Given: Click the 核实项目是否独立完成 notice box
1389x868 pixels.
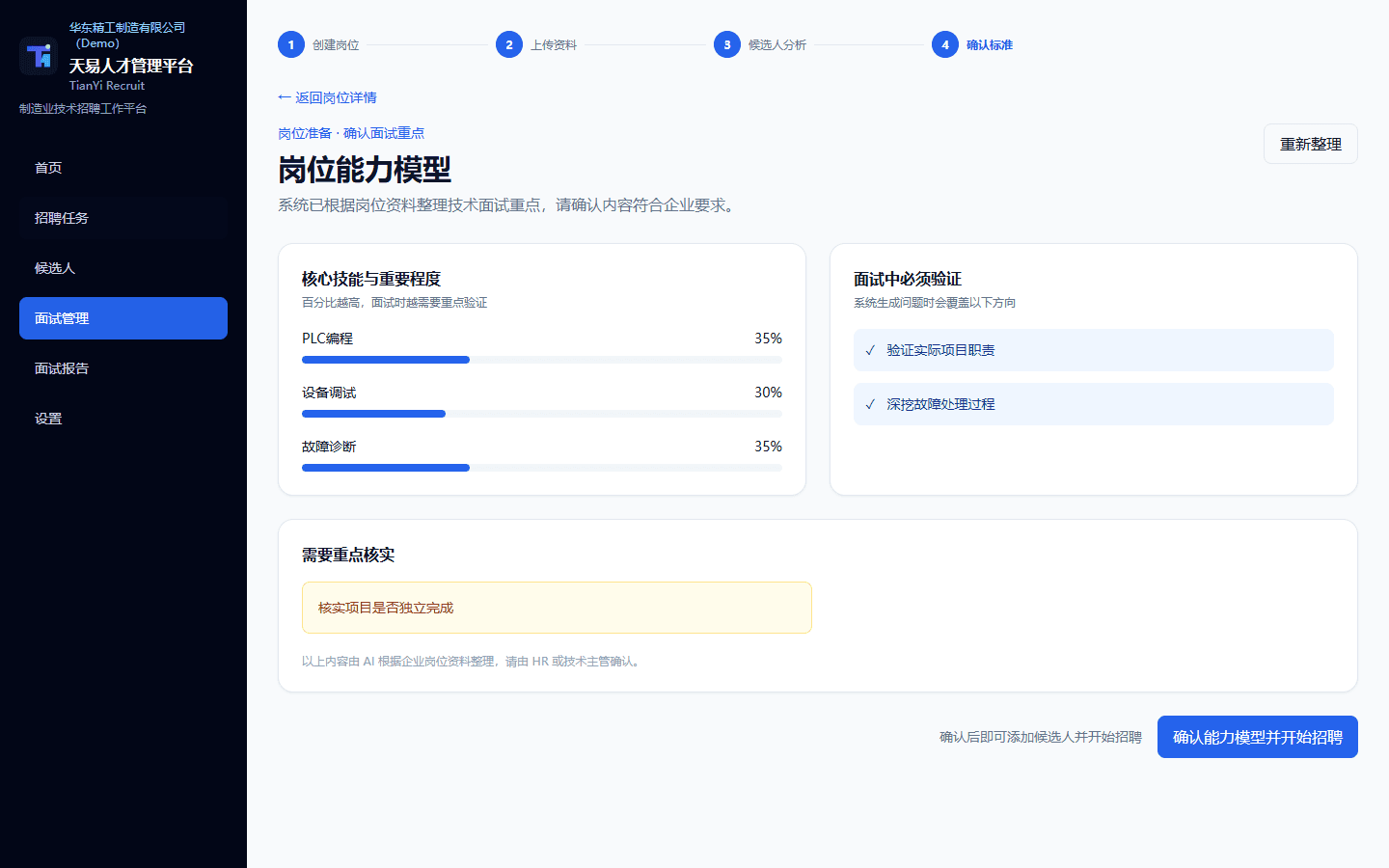Looking at the screenshot, I should coord(557,608).
